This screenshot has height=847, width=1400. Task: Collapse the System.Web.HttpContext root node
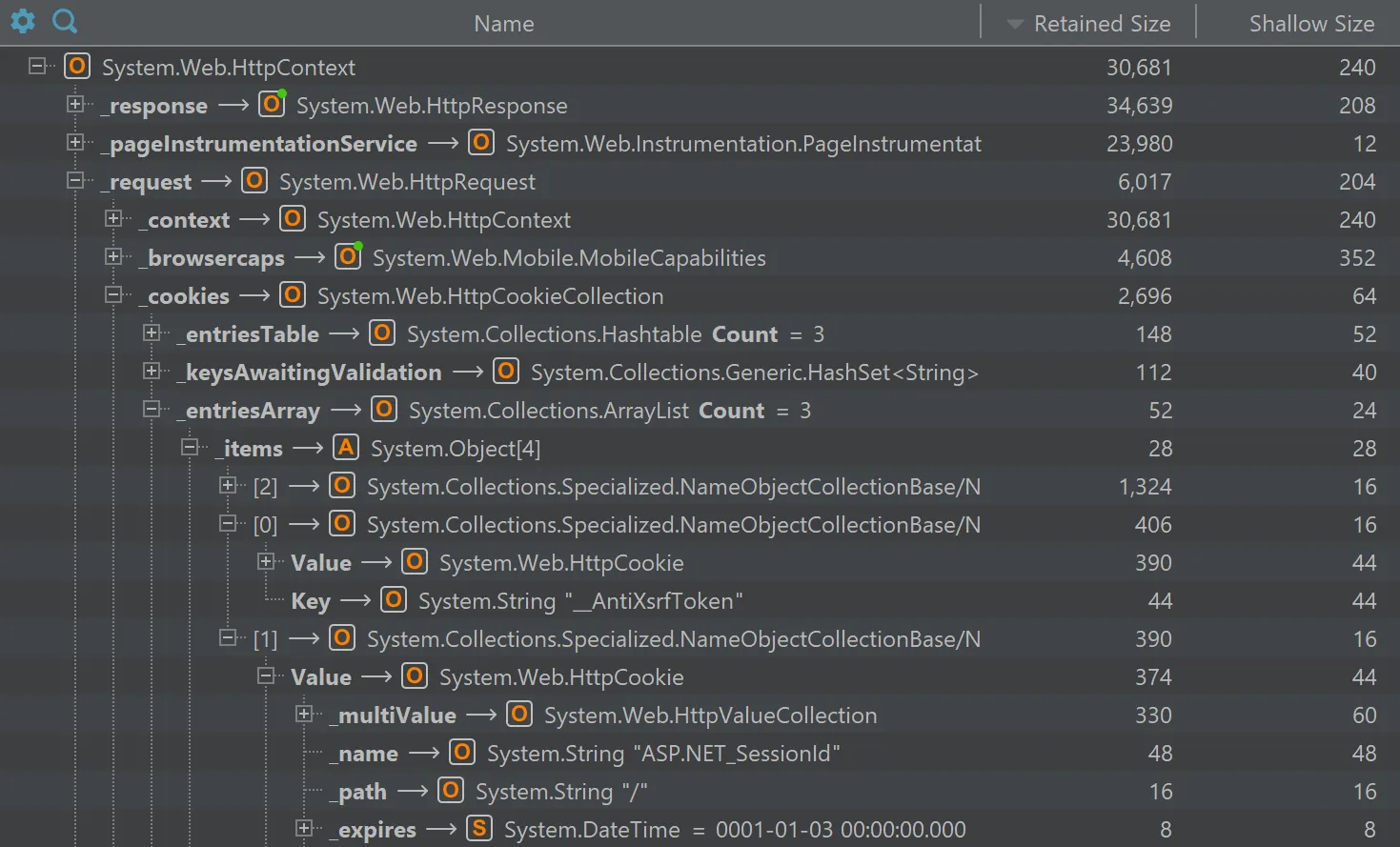(x=37, y=66)
